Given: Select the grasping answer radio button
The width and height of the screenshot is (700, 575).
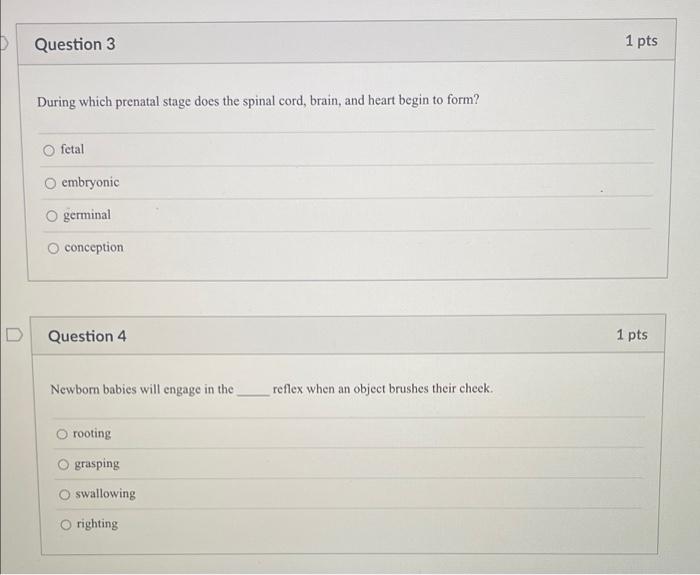Looking at the screenshot, I should coord(63,465).
